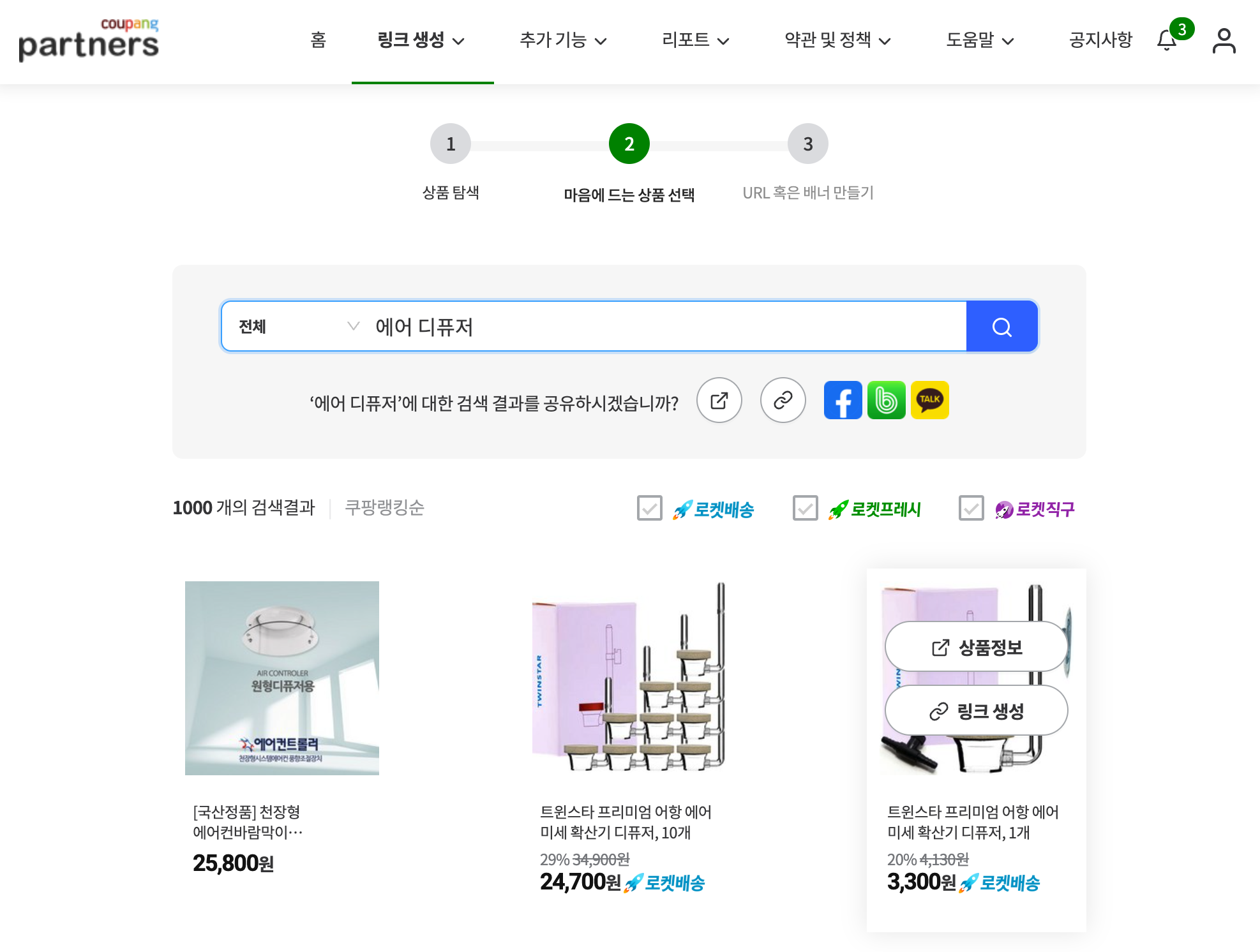Click the search magnifier icon
This screenshot has height=952, width=1260.
[1001, 327]
